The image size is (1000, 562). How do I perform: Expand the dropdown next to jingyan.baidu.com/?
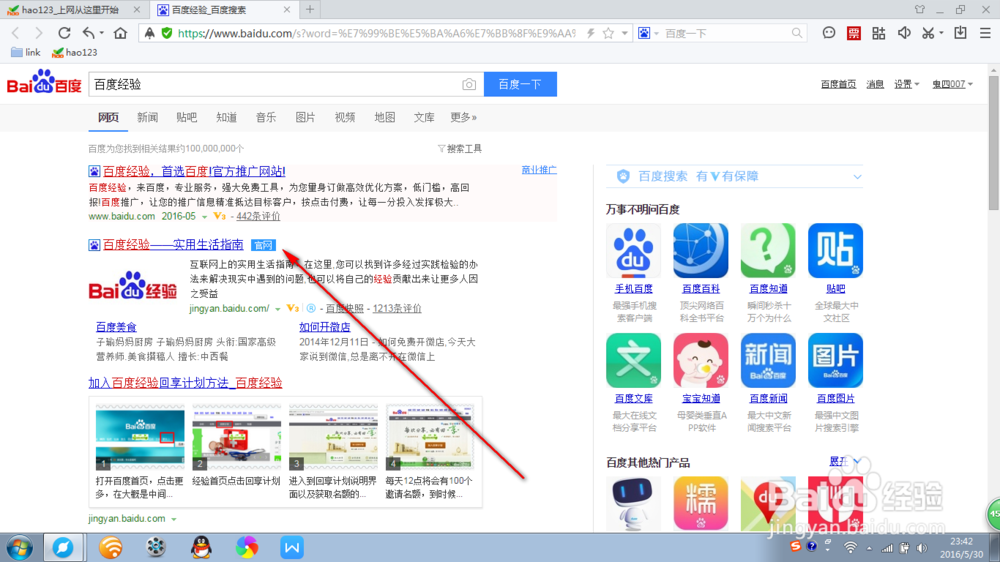pyautogui.click(x=277, y=309)
